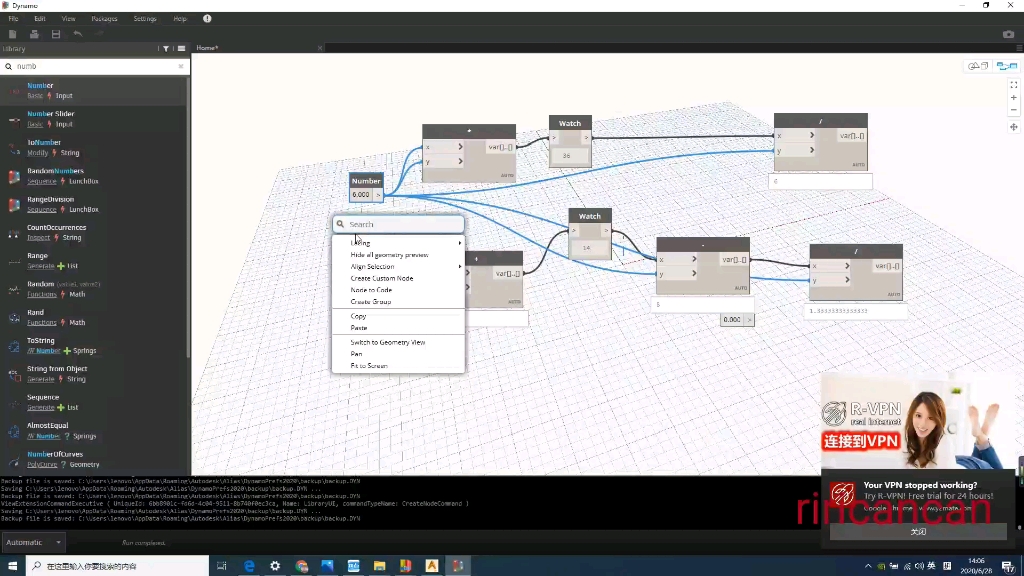The width and height of the screenshot is (1024, 576).
Task: Toggle the library layout view icon
Action: pos(181,48)
